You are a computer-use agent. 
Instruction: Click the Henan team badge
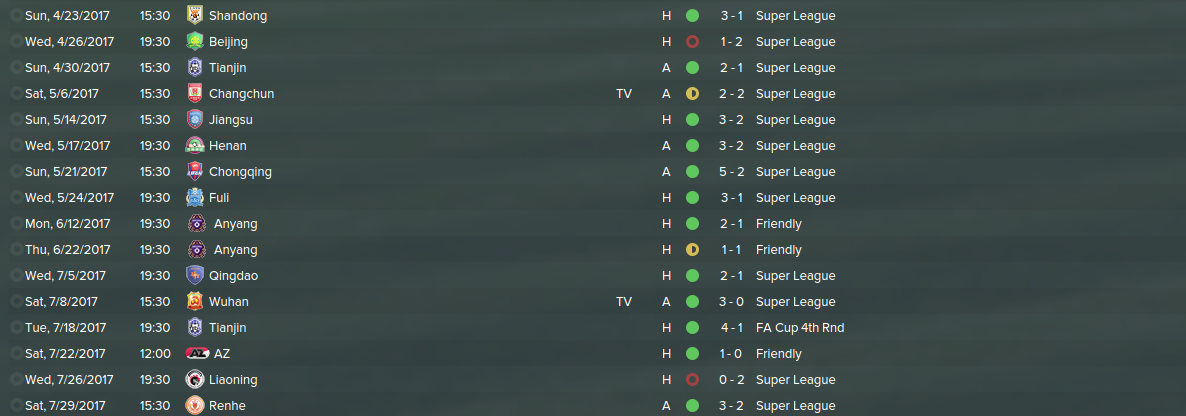pyautogui.click(x=194, y=146)
